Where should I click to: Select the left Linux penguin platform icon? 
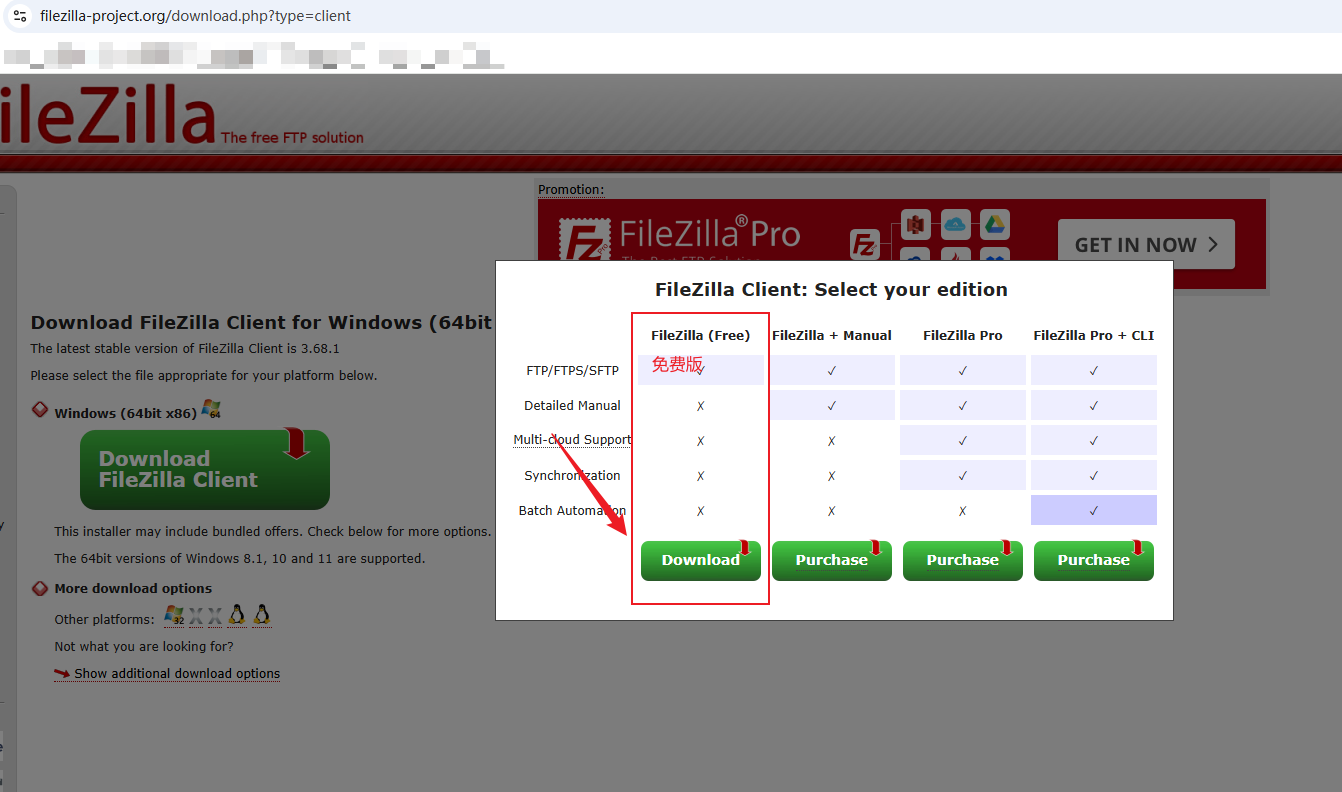coord(237,615)
